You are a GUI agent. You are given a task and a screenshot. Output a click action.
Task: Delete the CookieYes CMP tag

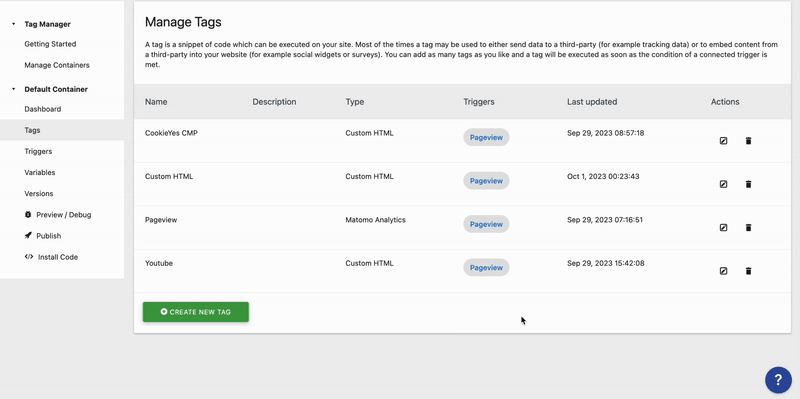tap(748, 141)
